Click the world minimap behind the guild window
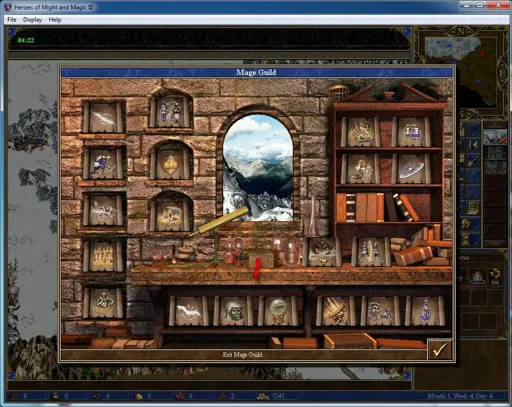Viewport: 512px width, 407px height. coord(462,71)
